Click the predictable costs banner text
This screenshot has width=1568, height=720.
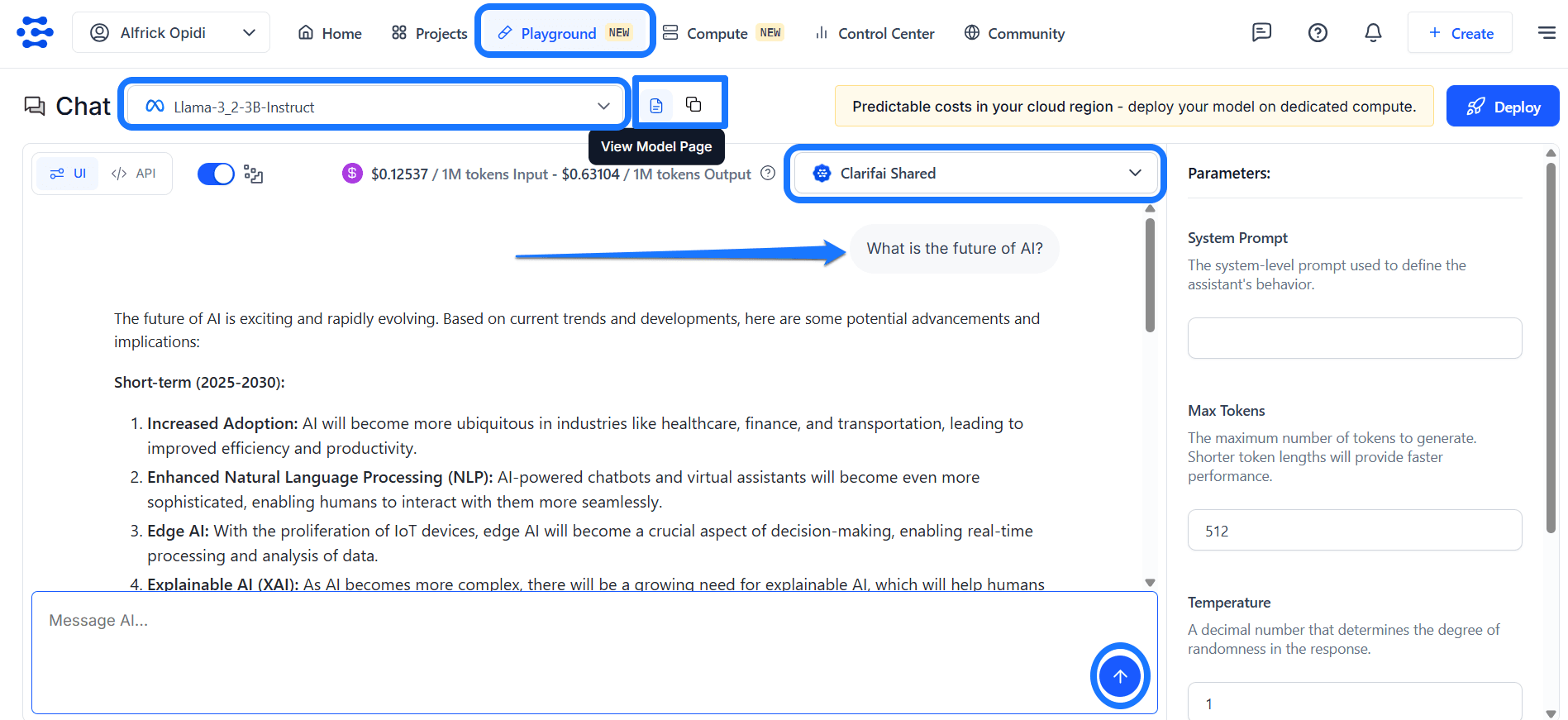pyautogui.click(x=1134, y=107)
